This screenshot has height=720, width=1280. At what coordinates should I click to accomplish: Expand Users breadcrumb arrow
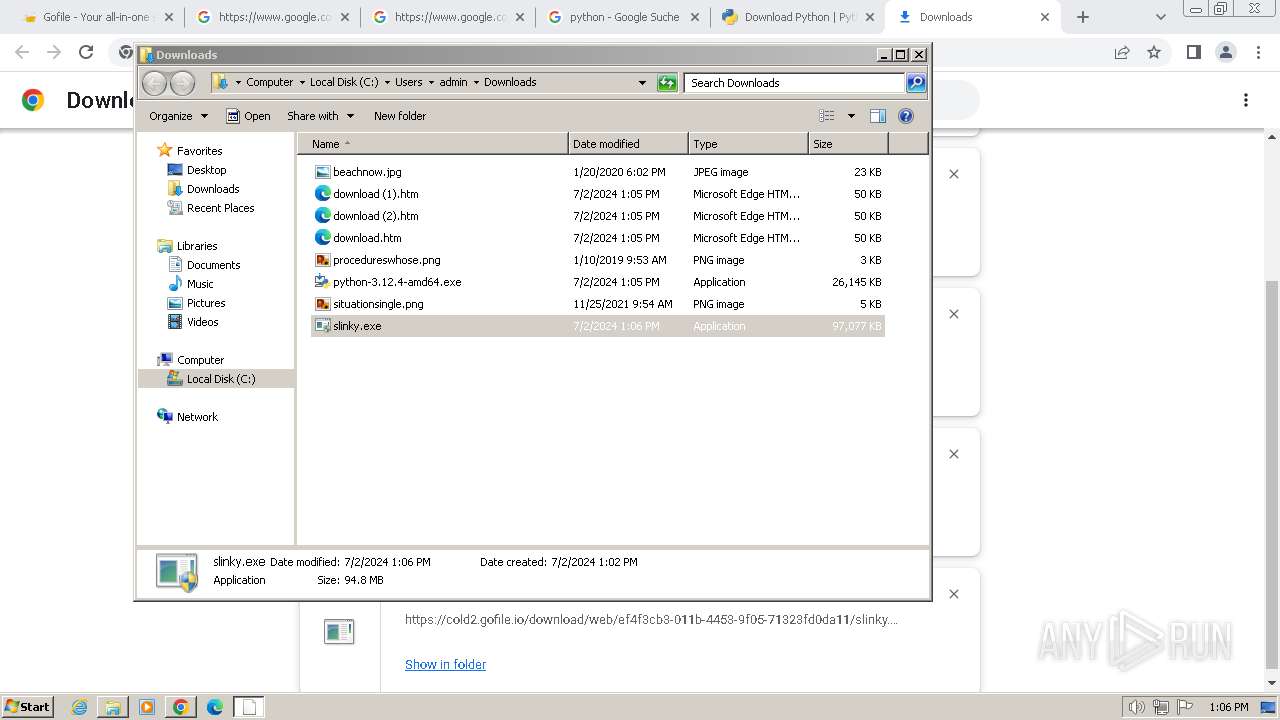(x=430, y=83)
